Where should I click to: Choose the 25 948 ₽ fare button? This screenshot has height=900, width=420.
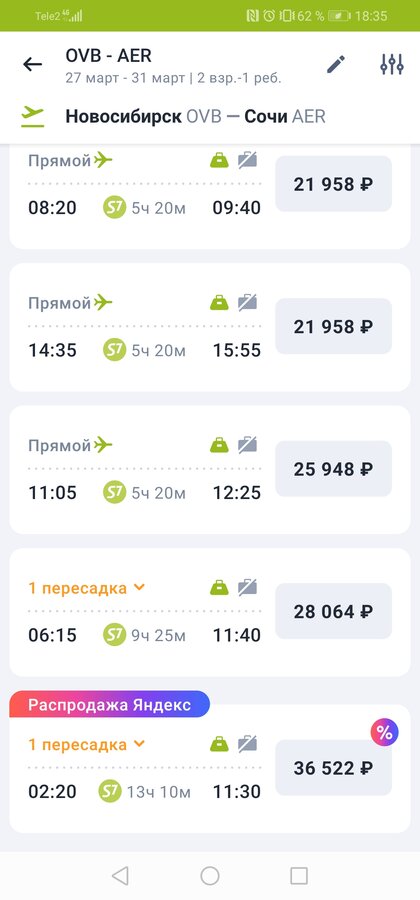(x=333, y=469)
